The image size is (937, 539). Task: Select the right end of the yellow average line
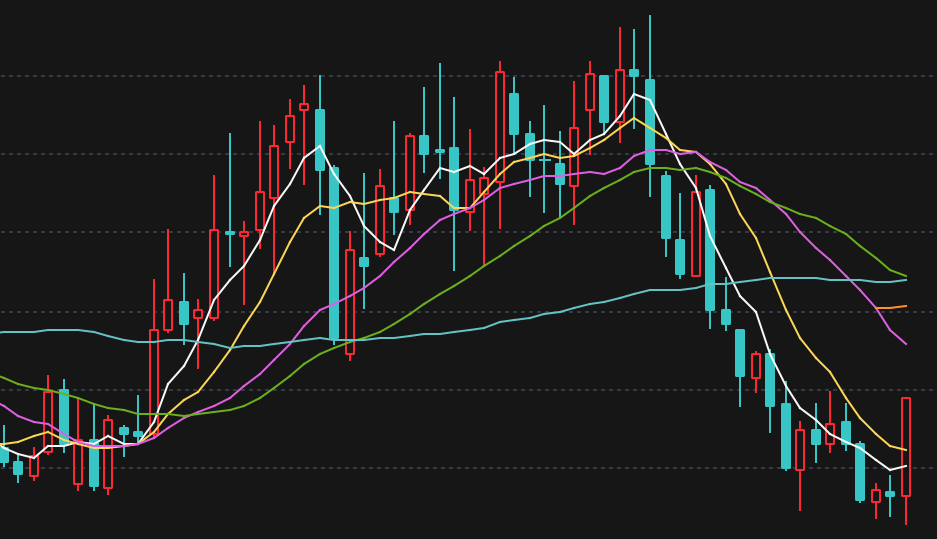click(906, 449)
